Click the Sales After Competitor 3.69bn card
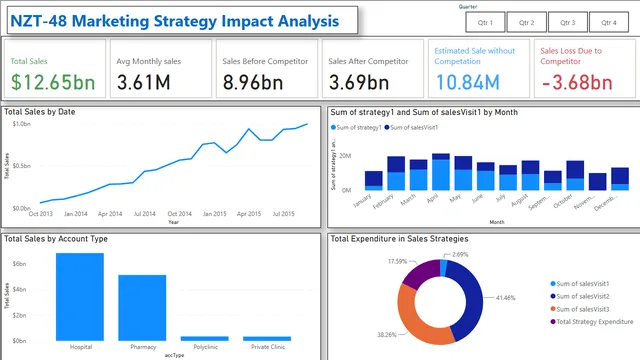Image resolution: width=640 pixels, height=360 pixels. (373, 69)
